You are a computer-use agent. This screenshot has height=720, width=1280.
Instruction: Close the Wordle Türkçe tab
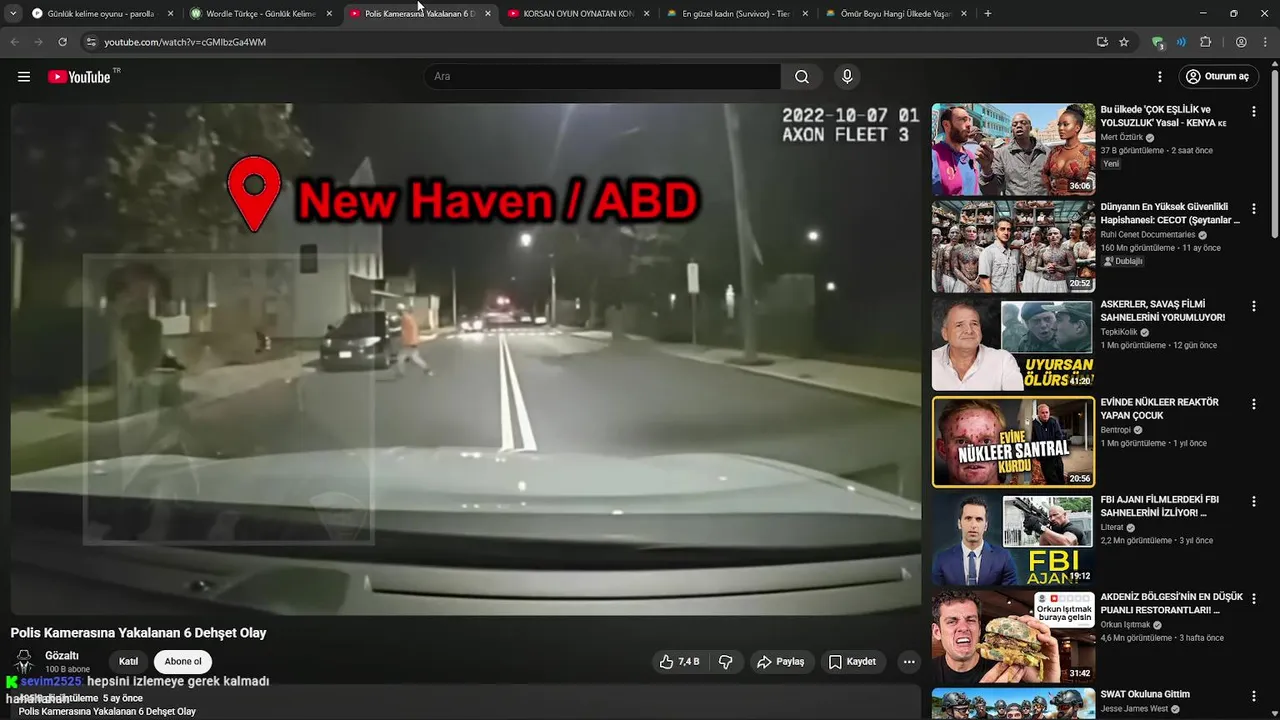(329, 14)
